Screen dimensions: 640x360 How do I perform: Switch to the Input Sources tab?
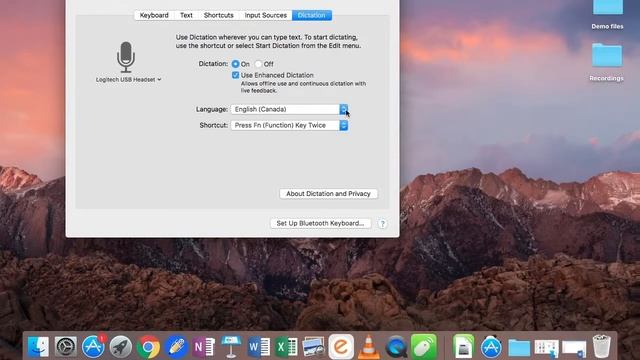[x=266, y=15]
